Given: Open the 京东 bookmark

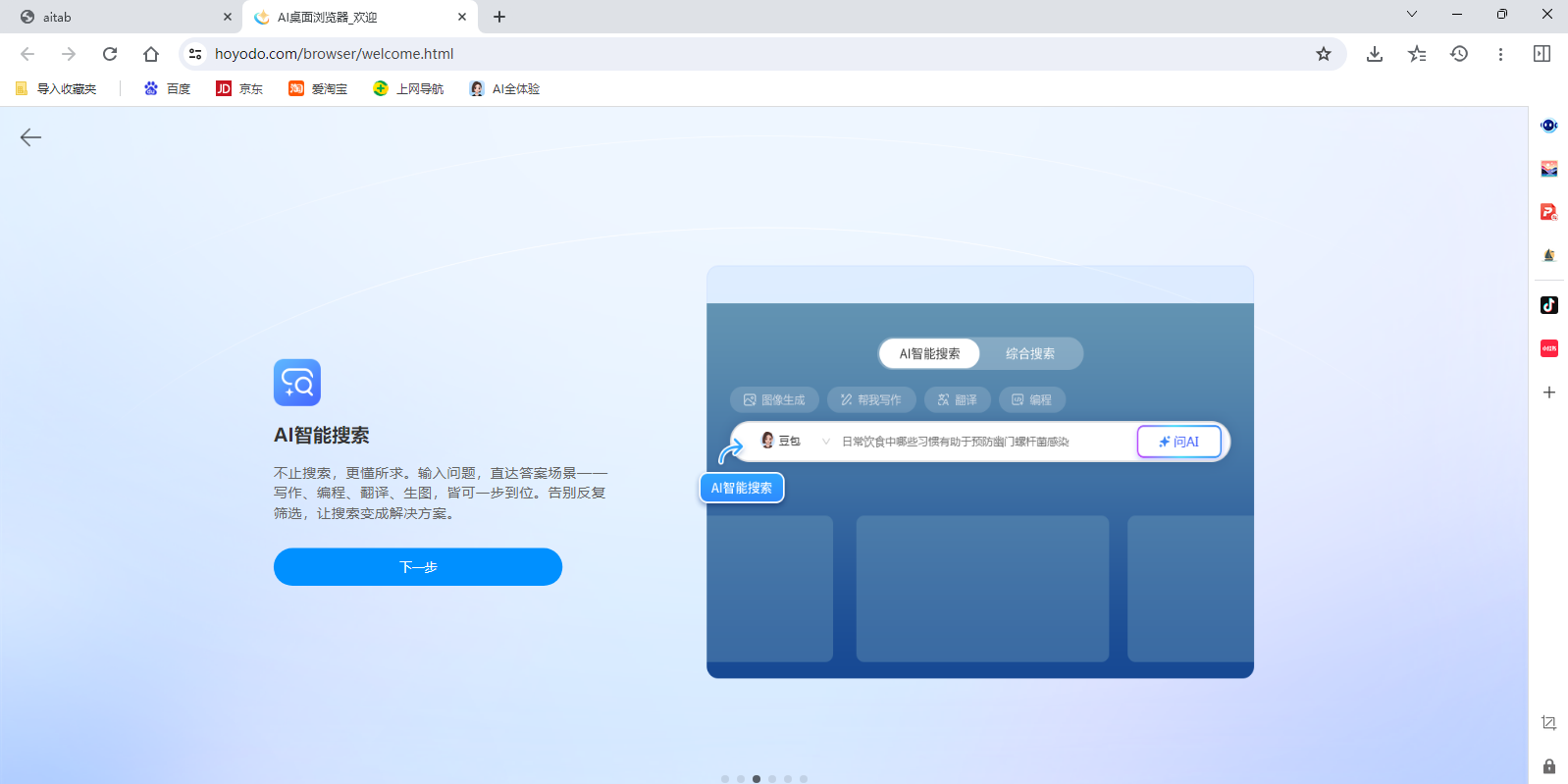Looking at the screenshot, I should [239, 88].
